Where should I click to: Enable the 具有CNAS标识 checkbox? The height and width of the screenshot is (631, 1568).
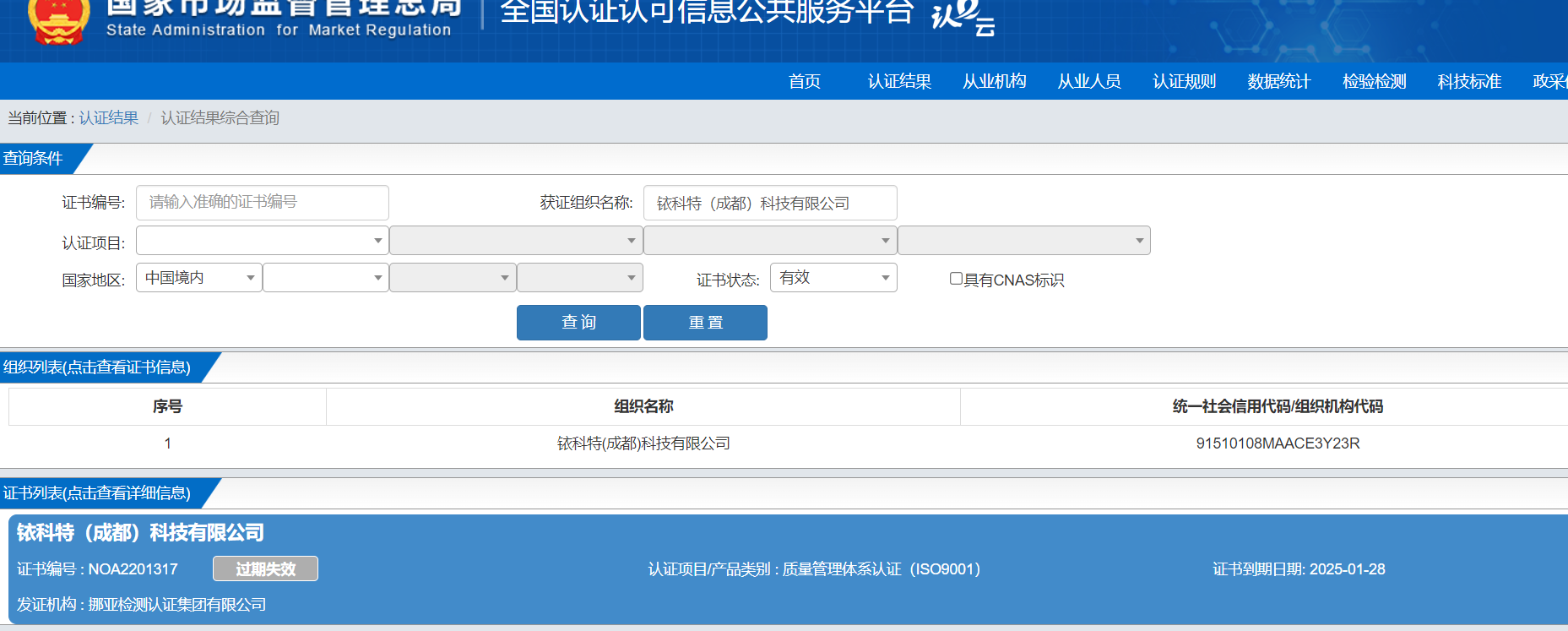[x=956, y=279]
